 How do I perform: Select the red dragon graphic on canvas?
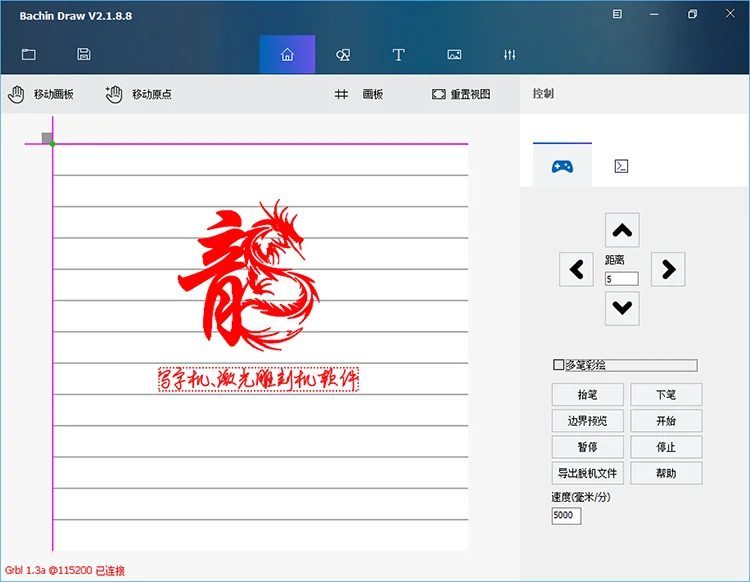(249, 276)
